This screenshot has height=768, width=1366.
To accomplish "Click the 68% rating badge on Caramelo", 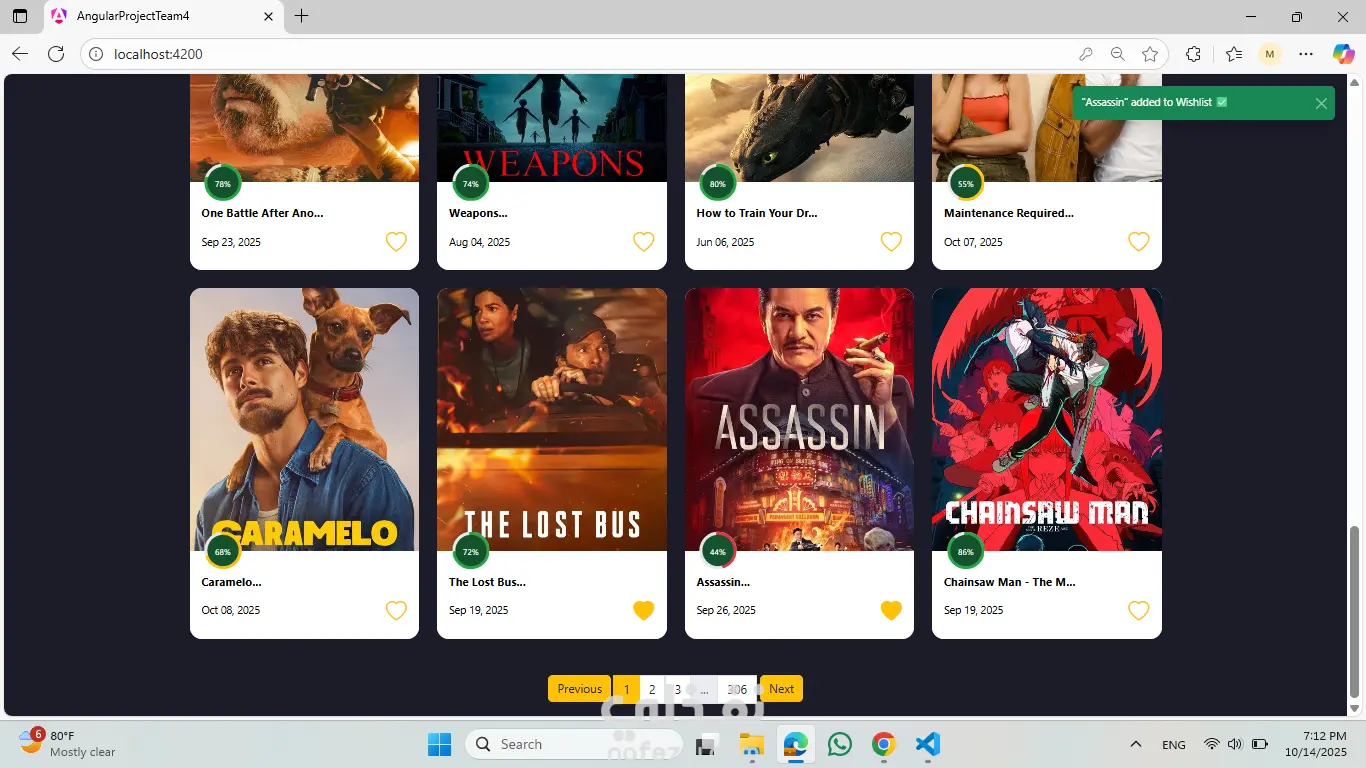I will [x=223, y=552].
